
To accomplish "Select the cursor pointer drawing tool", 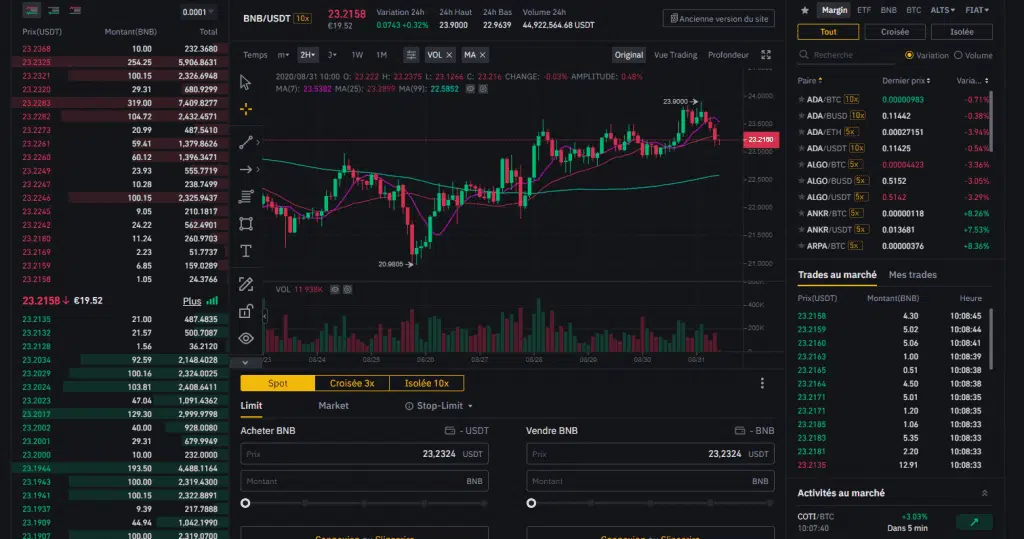I will [x=246, y=82].
